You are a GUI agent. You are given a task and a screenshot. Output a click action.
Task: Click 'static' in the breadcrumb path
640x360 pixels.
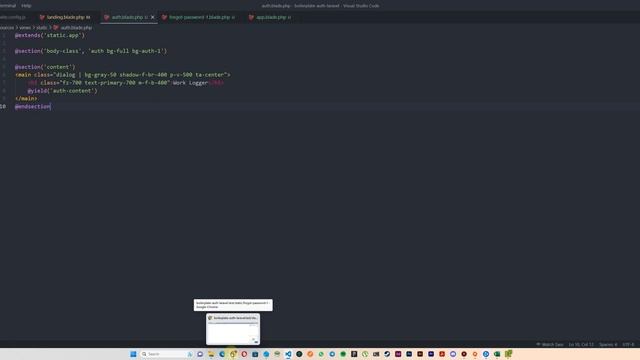[42, 27]
